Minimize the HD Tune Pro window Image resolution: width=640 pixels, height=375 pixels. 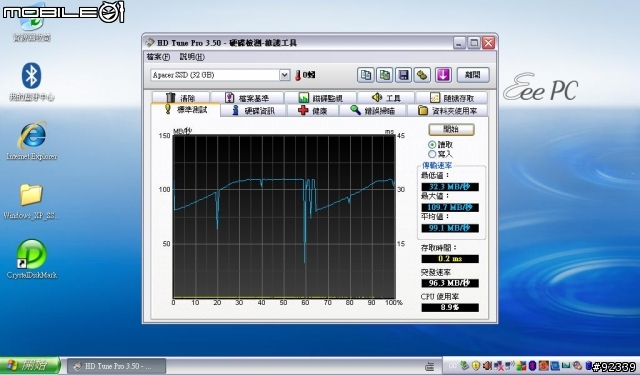pos(460,42)
